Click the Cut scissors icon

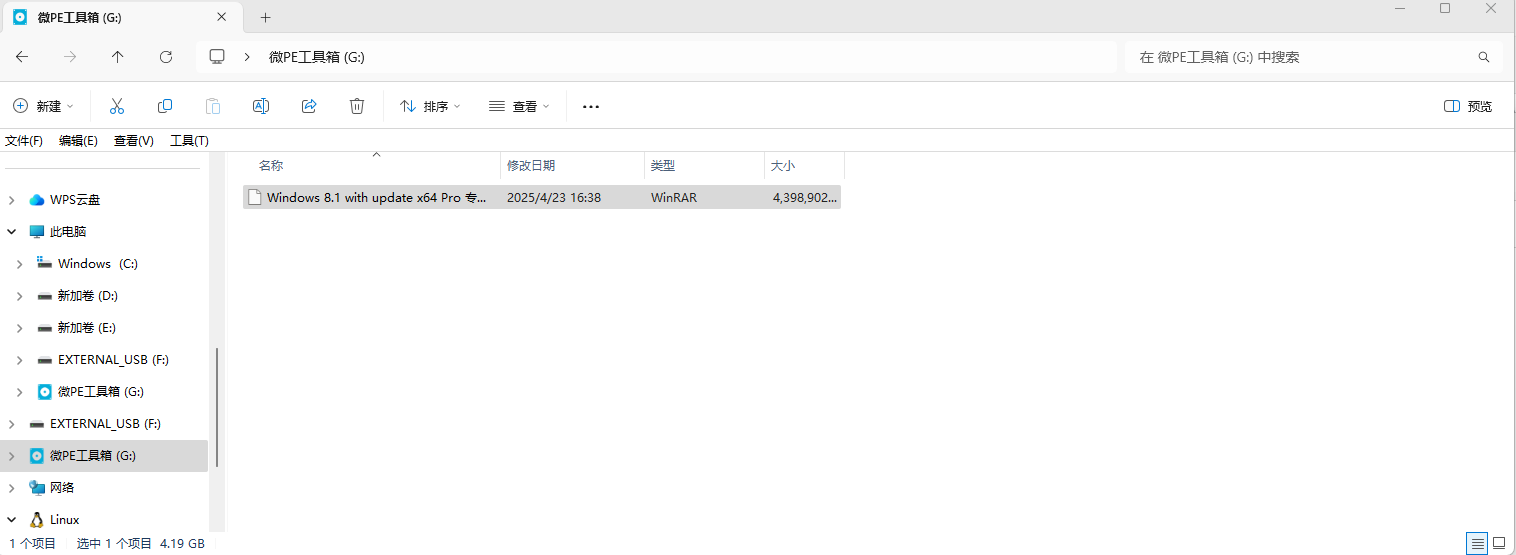pos(116,106)
